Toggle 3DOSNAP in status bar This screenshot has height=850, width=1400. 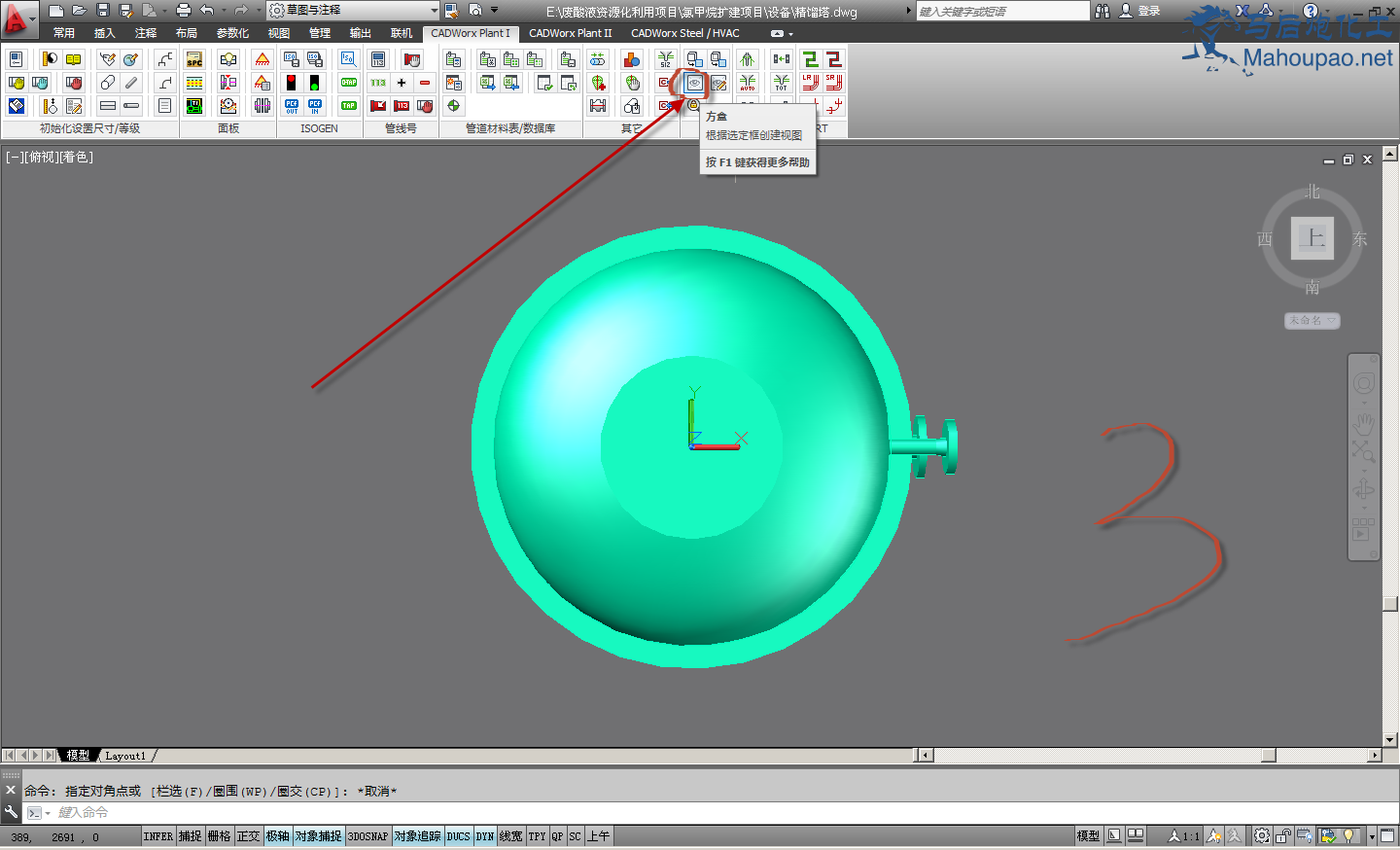[368, 836]
